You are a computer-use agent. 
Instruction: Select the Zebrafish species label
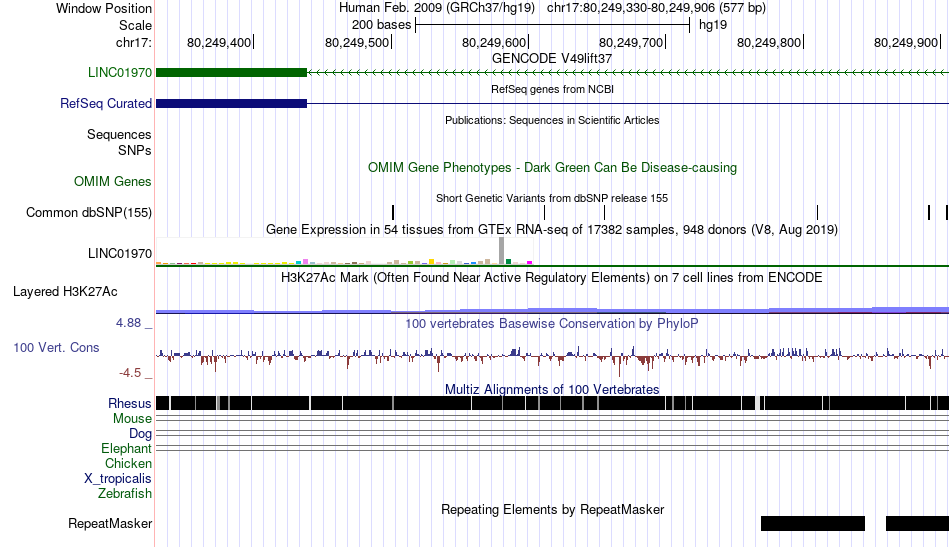(x=125, y=494)
